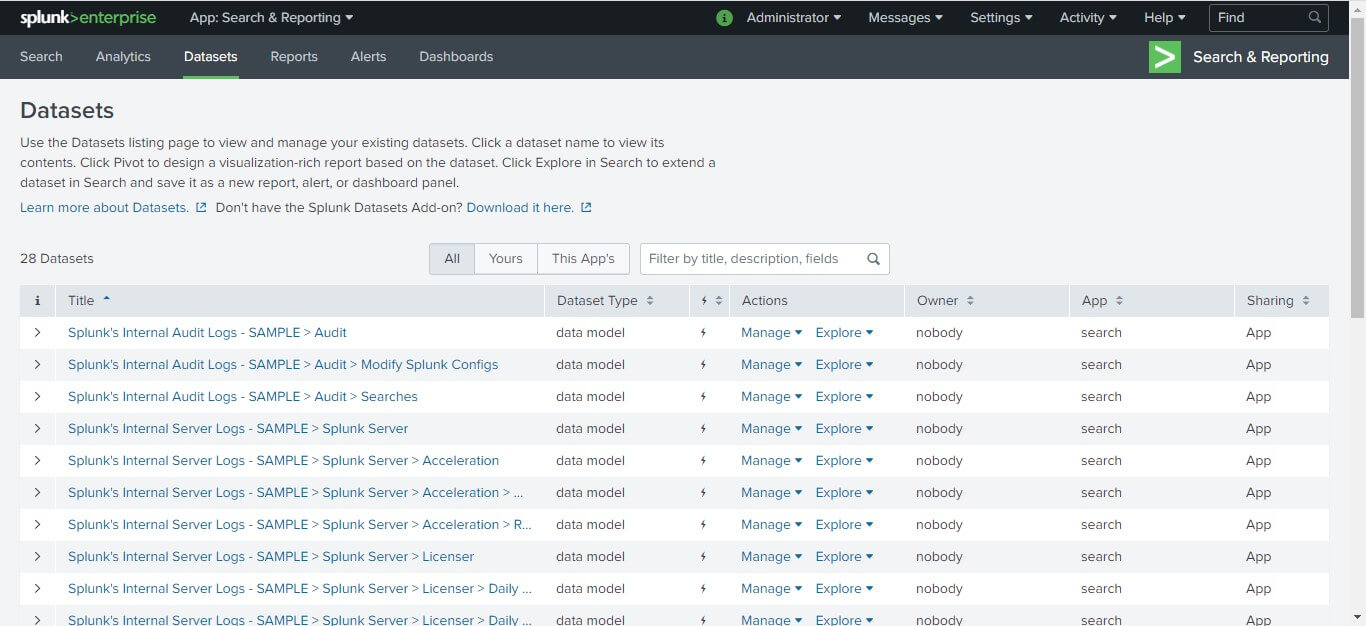Click the green info status icon
The width and height of the screenshot is (1366, 626).
pyautogui.click(x=725, y=18)
